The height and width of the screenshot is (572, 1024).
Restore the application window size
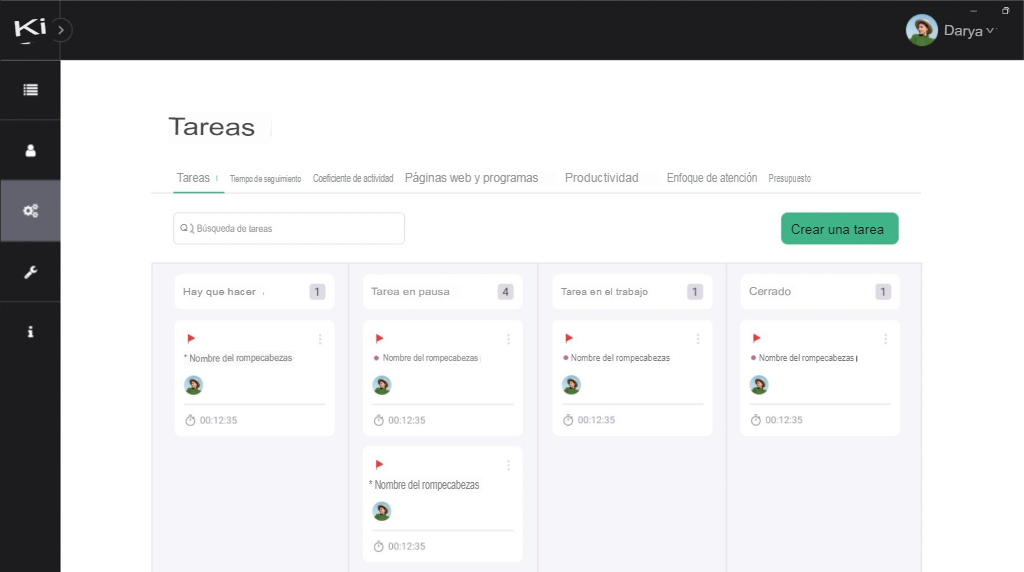pyautogui.click(x=1005, y=10)
